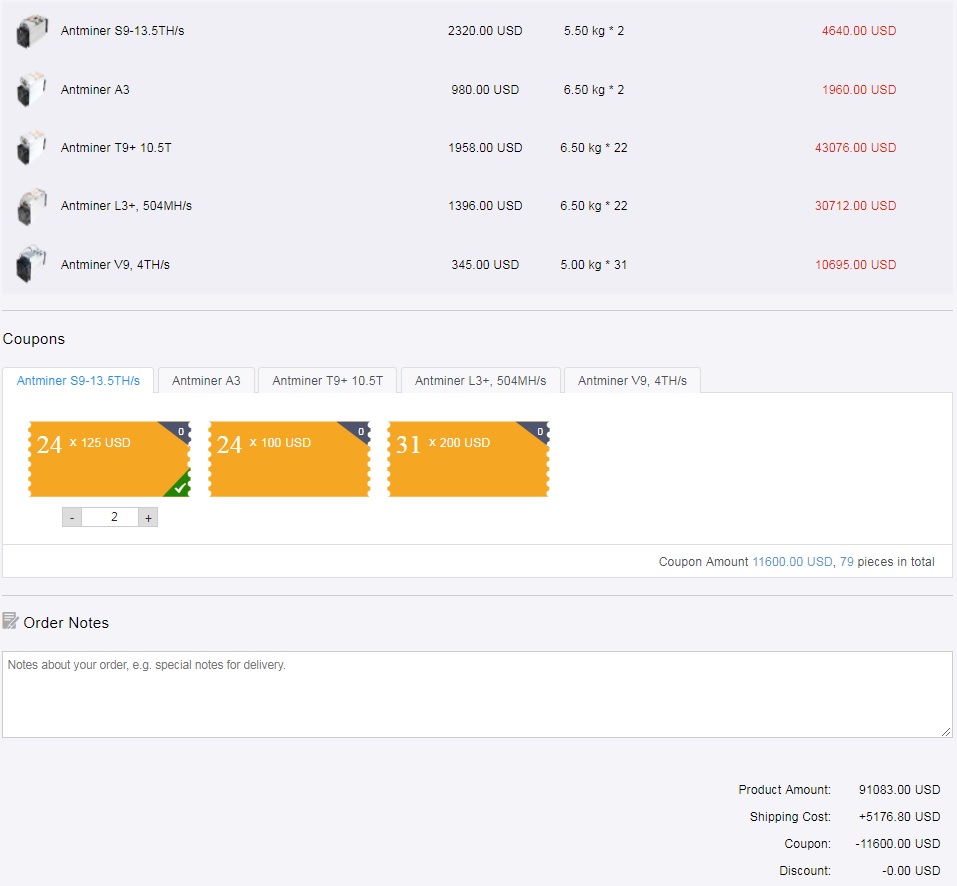Click the Order Notes text area
This screenshot has width=957, height=886.
click(477, 694)
